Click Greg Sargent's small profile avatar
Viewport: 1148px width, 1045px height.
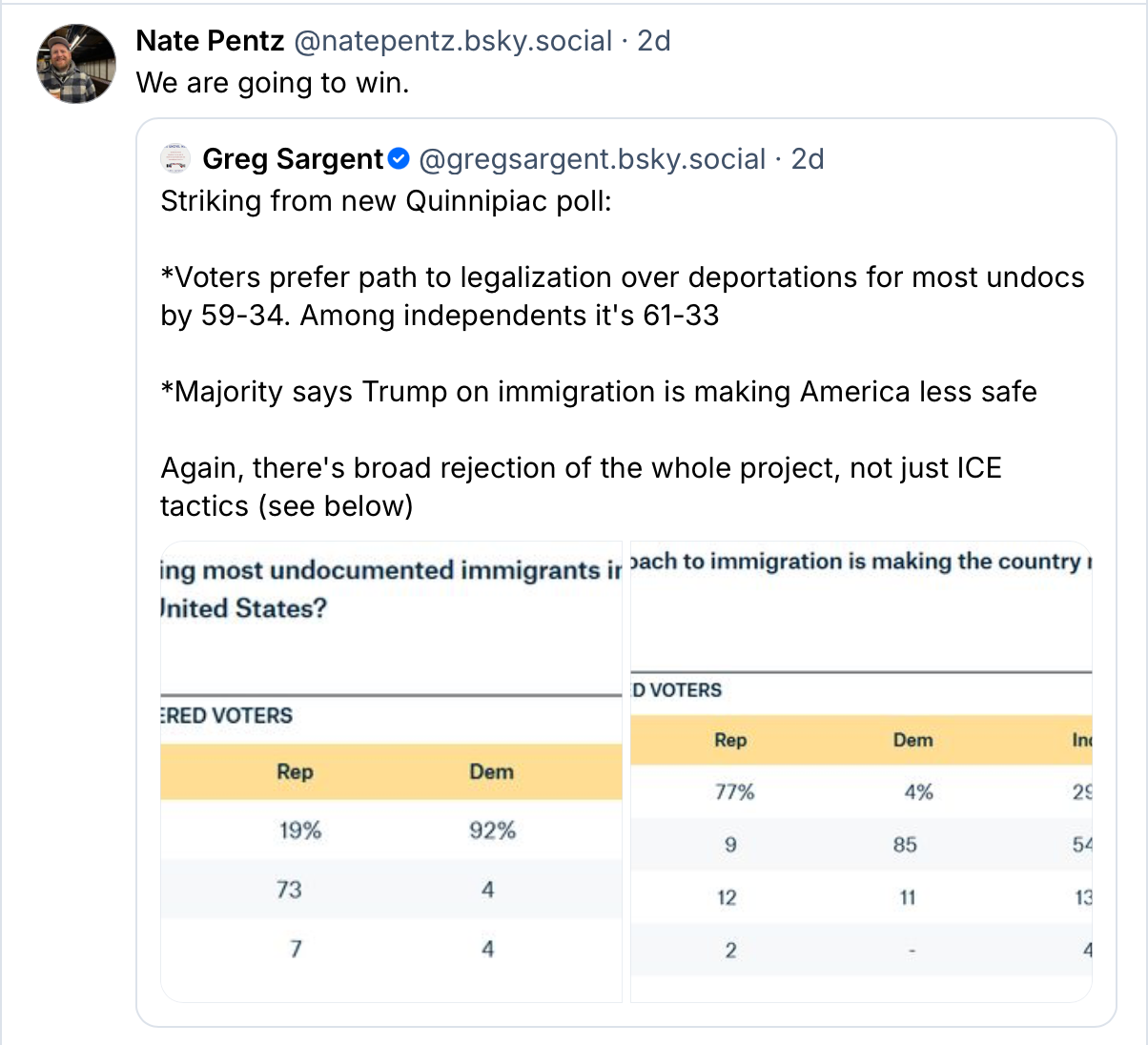(x=175, y=158)
